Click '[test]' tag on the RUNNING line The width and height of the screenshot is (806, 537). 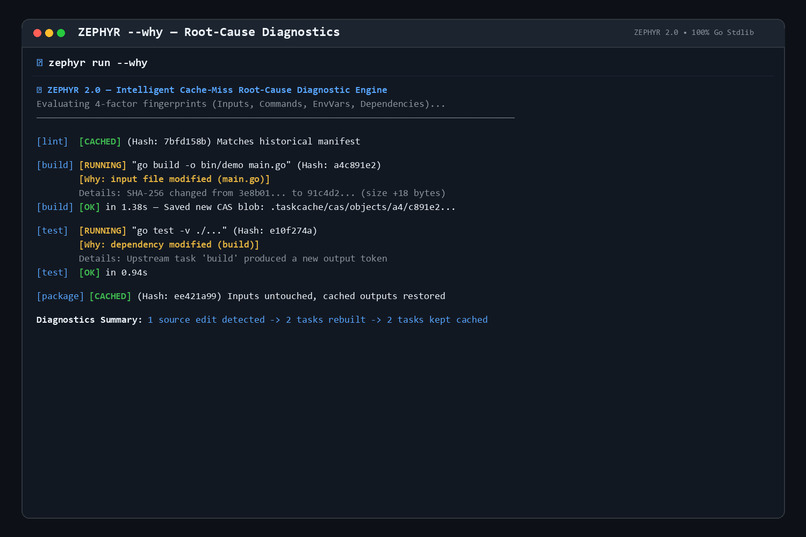52,230
